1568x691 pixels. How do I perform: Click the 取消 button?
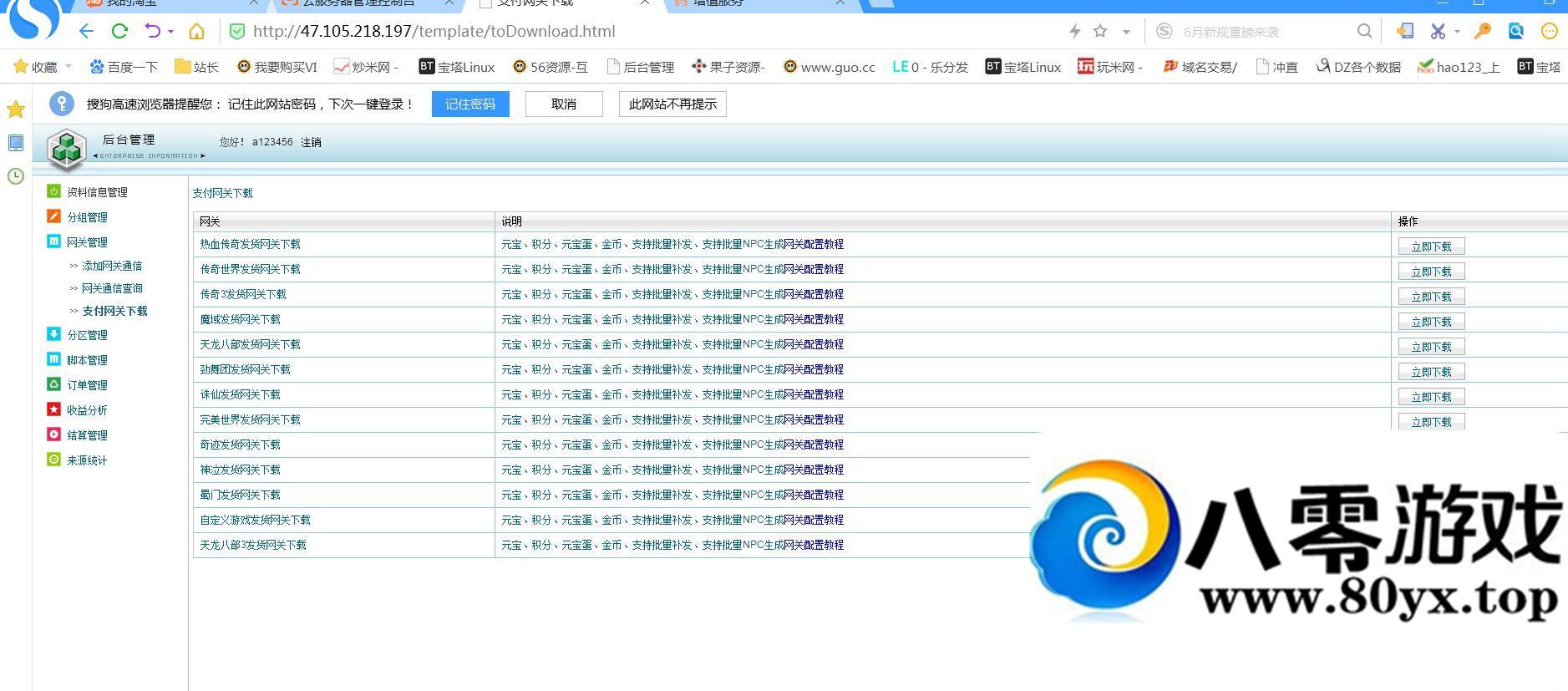point(564,104)
